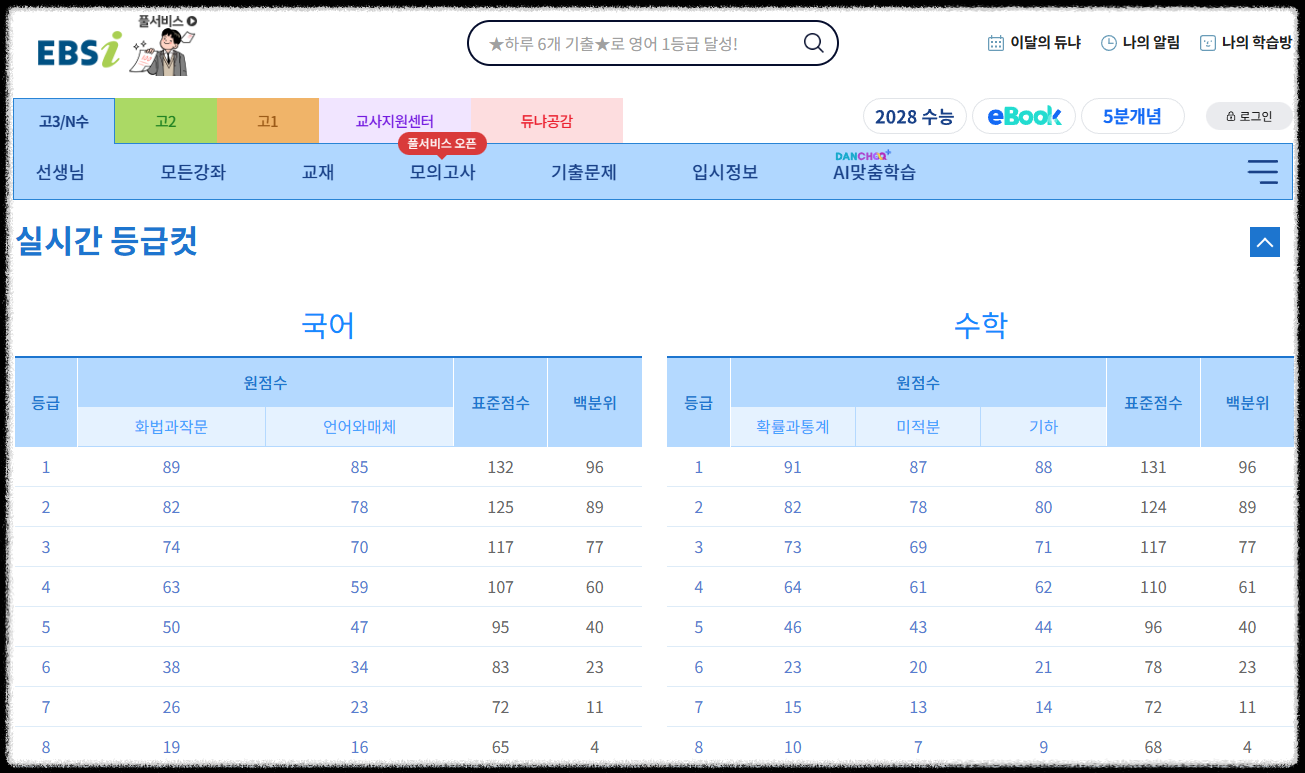The height and width of the screenshot is (773, 1305).
Task: Click in the search input field
Action: (640, 43)
